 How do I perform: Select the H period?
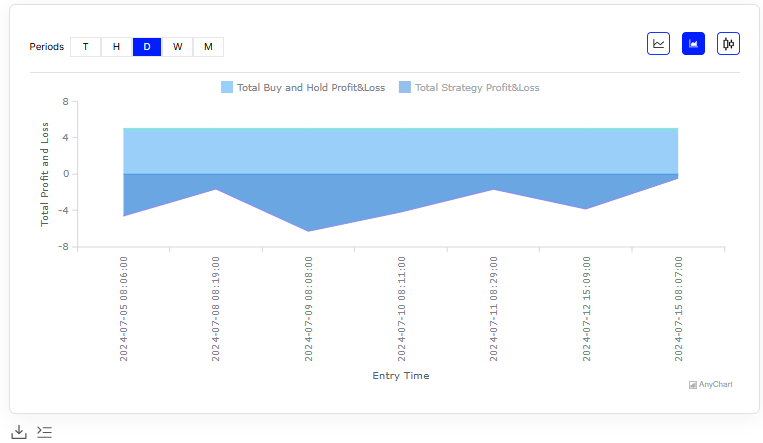point(116,47)
